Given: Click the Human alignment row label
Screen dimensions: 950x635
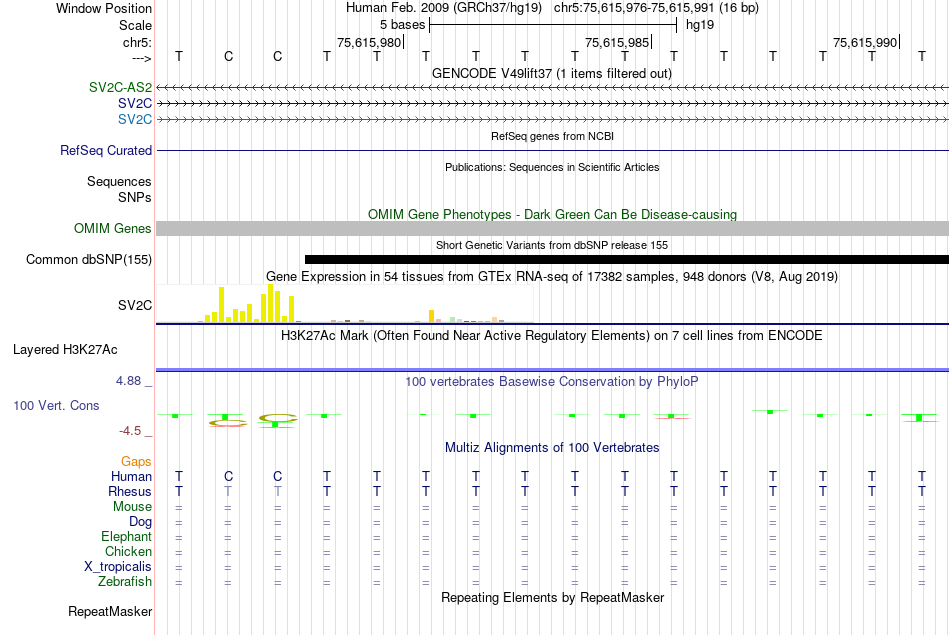Looking at the screenshot, I should tap(131, 477).
